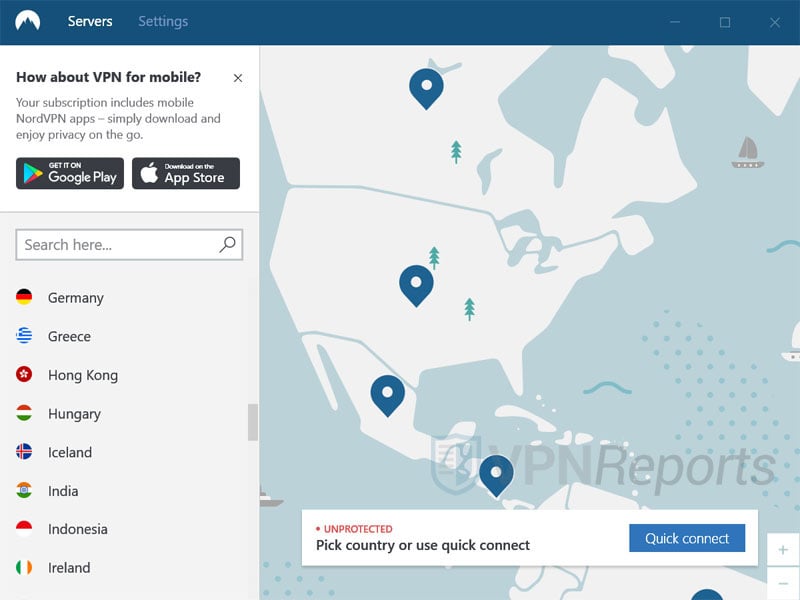
Task: Zoom in the map with plus button
Action: tap(783, 550)
